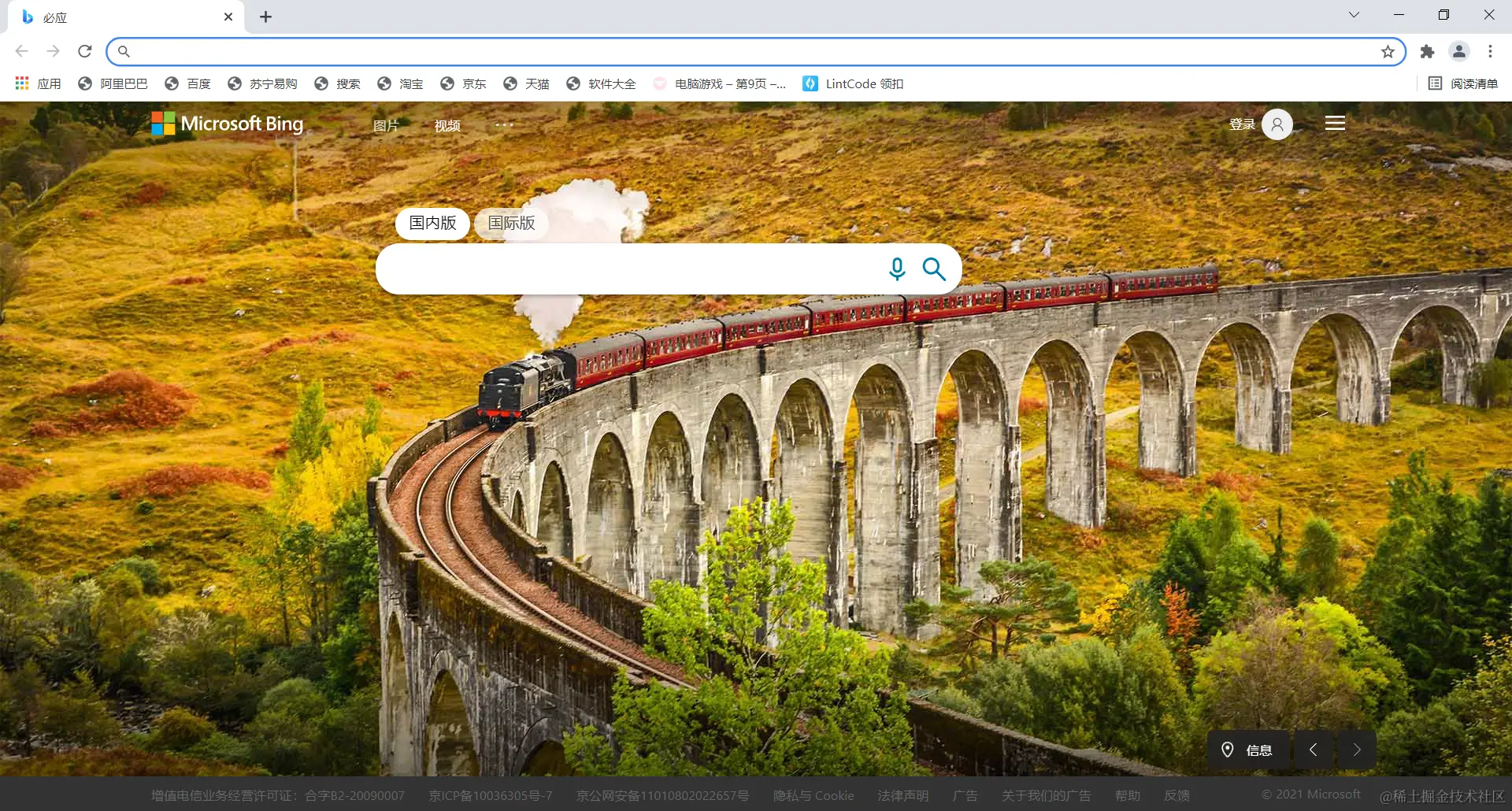The image size is (1512, 811).
Task: Expand the three-dot more menu in Bing header
Action: click(x=504, y=124)
